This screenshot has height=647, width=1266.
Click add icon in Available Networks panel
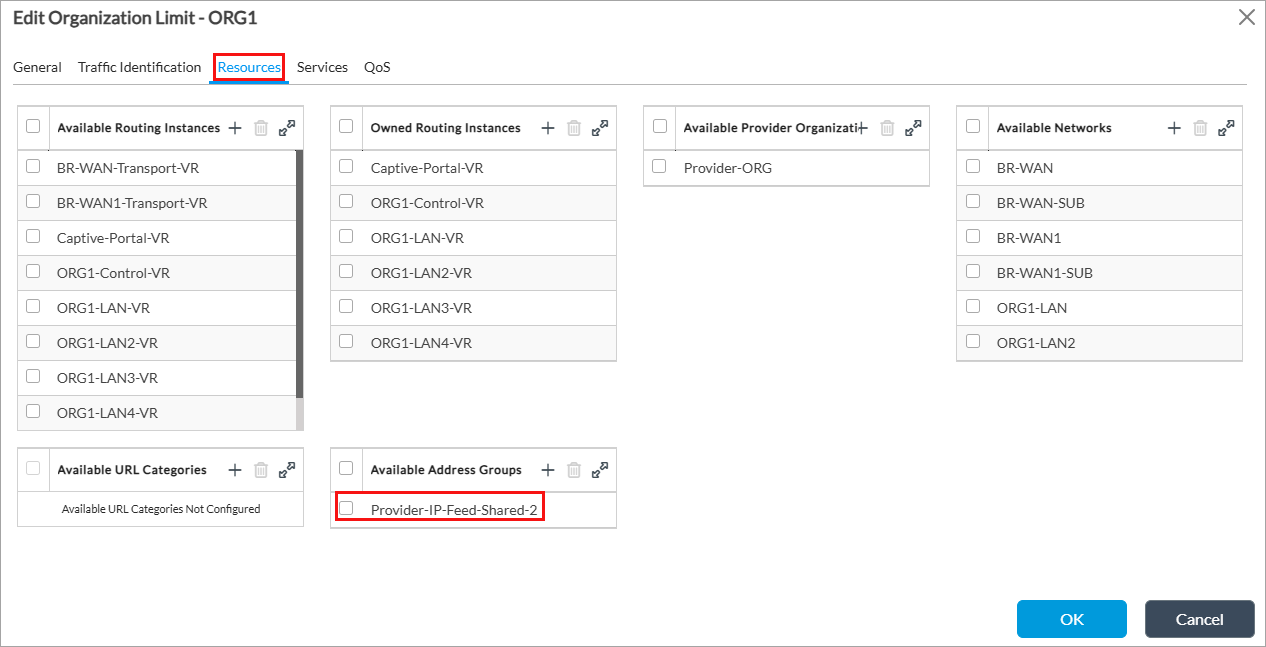click(x=1173, y=128)
